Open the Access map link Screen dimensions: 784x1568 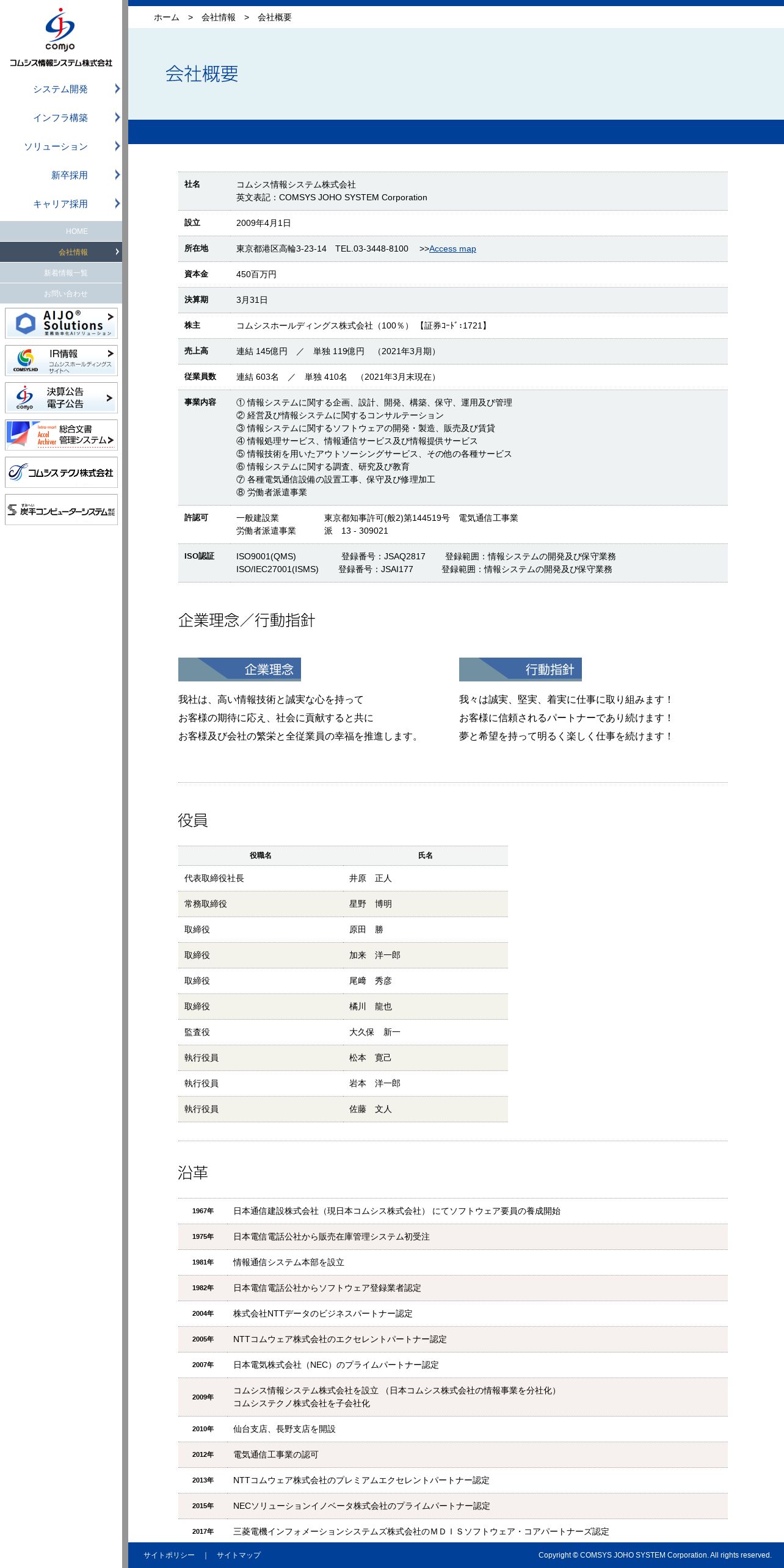coord(452,249)
